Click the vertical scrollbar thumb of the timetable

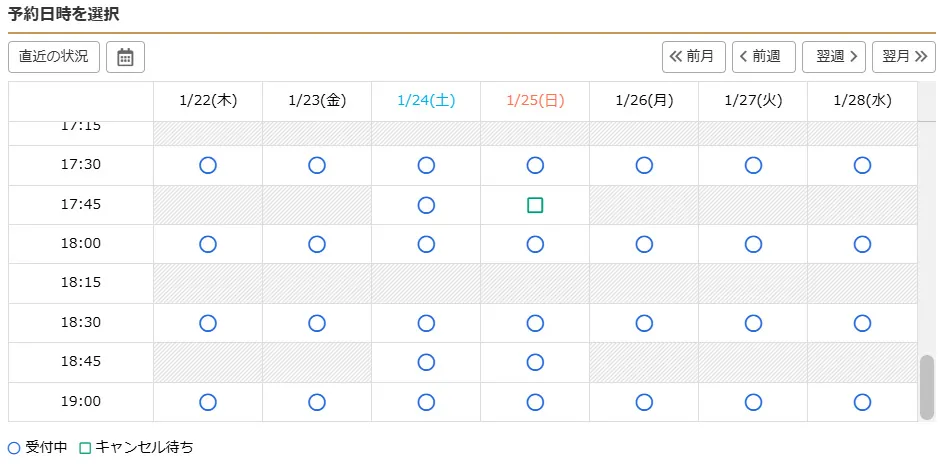coord(926,386)
